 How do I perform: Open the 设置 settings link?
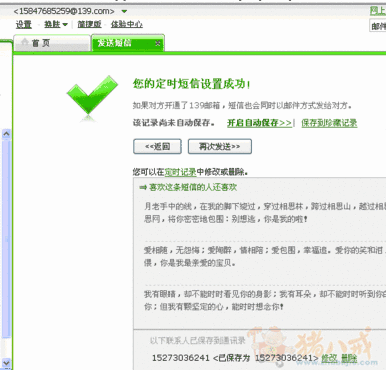(x=24, y=24)
